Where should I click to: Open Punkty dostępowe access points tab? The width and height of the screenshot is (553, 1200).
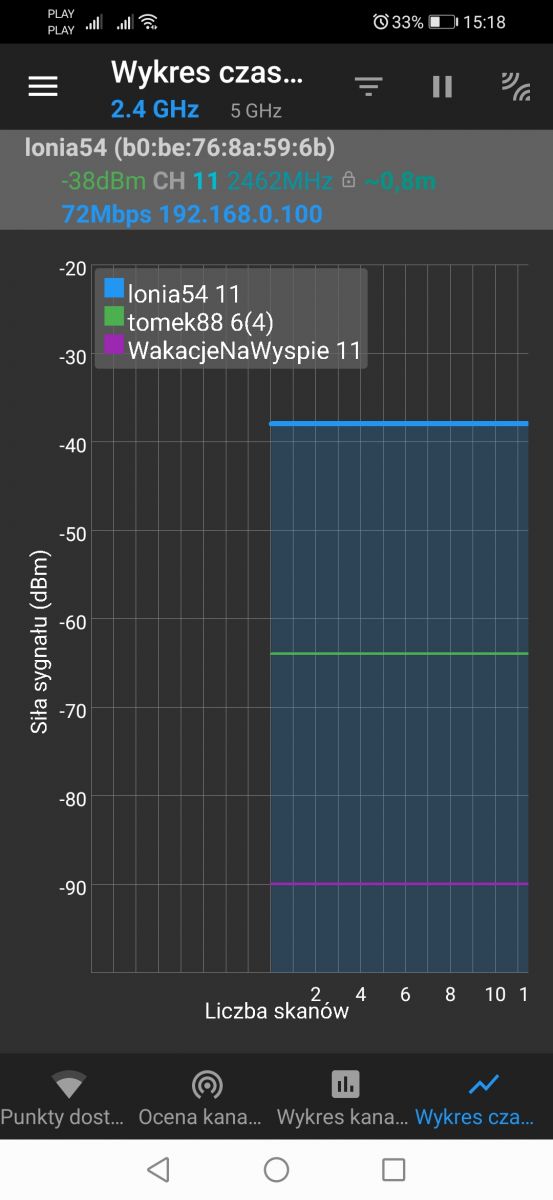click(69, 1097)
